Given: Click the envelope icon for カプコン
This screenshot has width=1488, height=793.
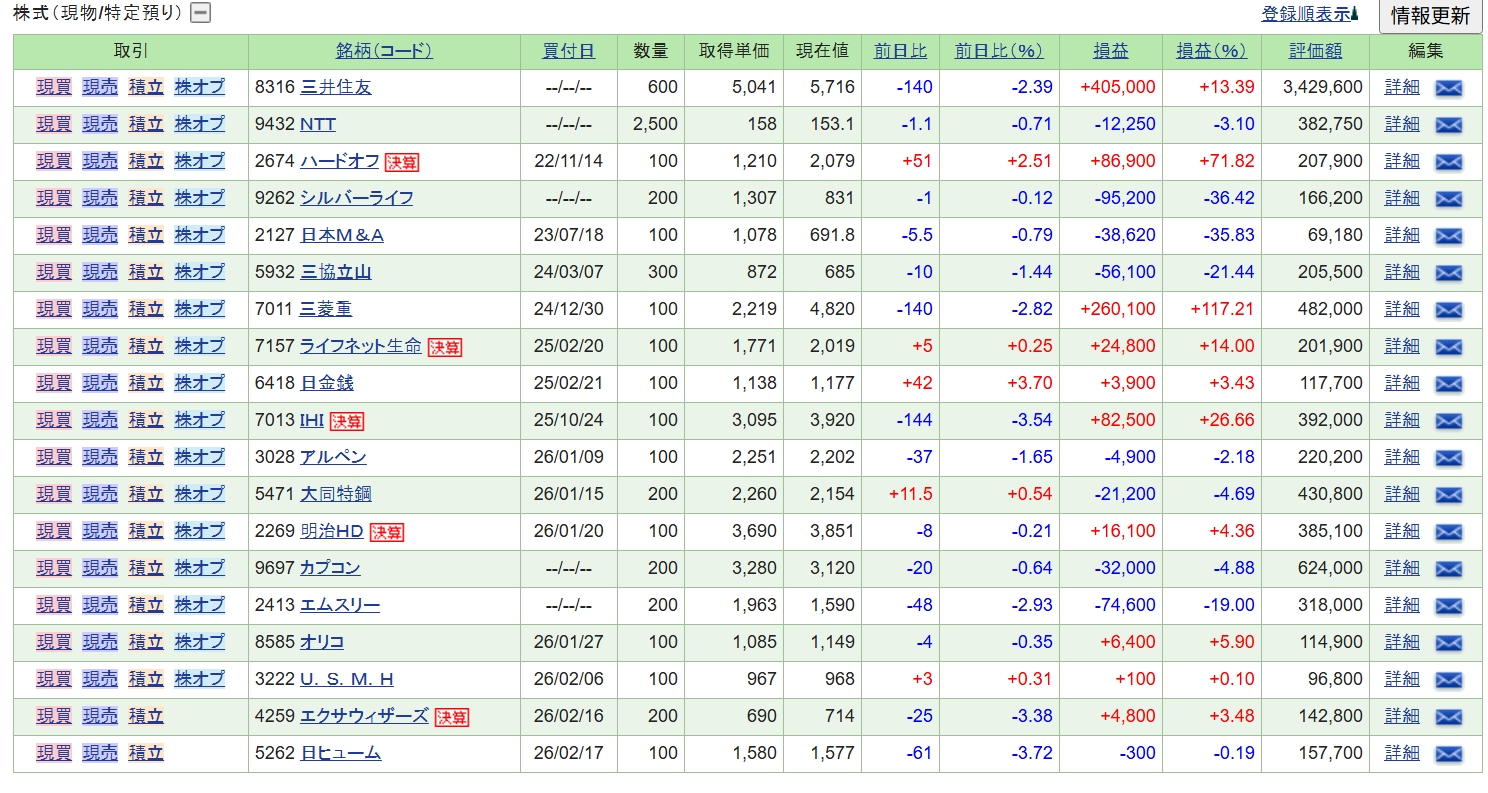Looking at the screenshot, I should pos(1448,569).
